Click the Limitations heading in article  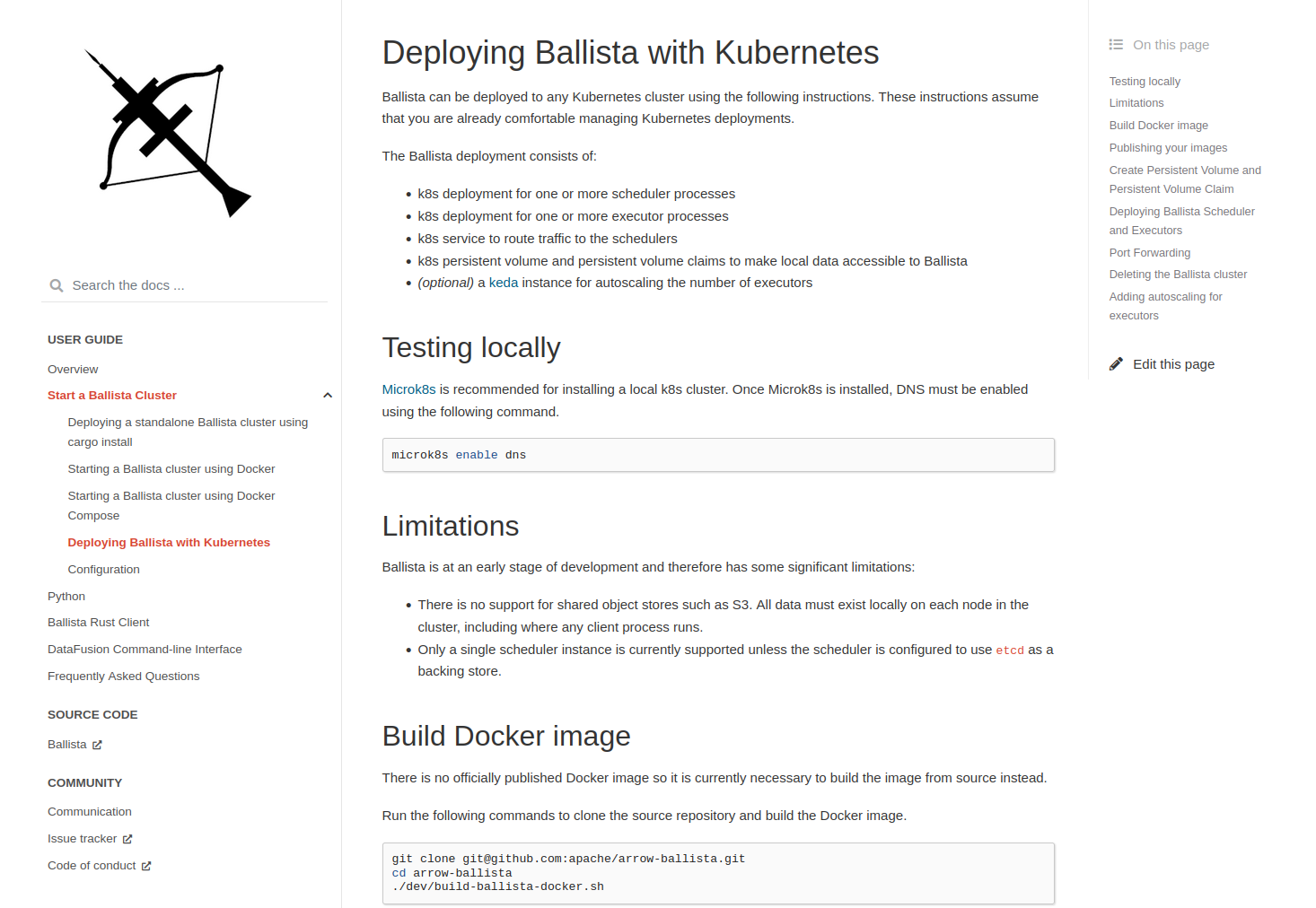tap(451, 526)
